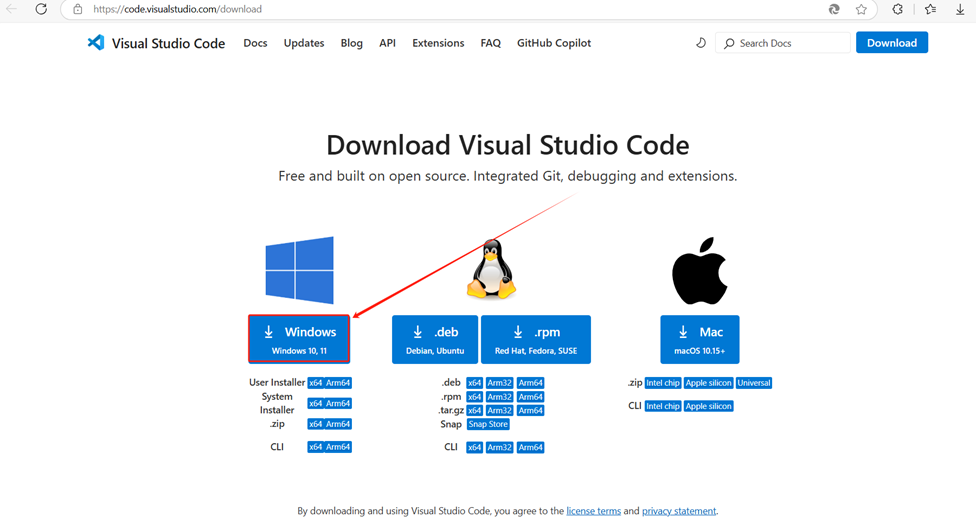Select Apple silicon for Mac .zip

(708, 383)
